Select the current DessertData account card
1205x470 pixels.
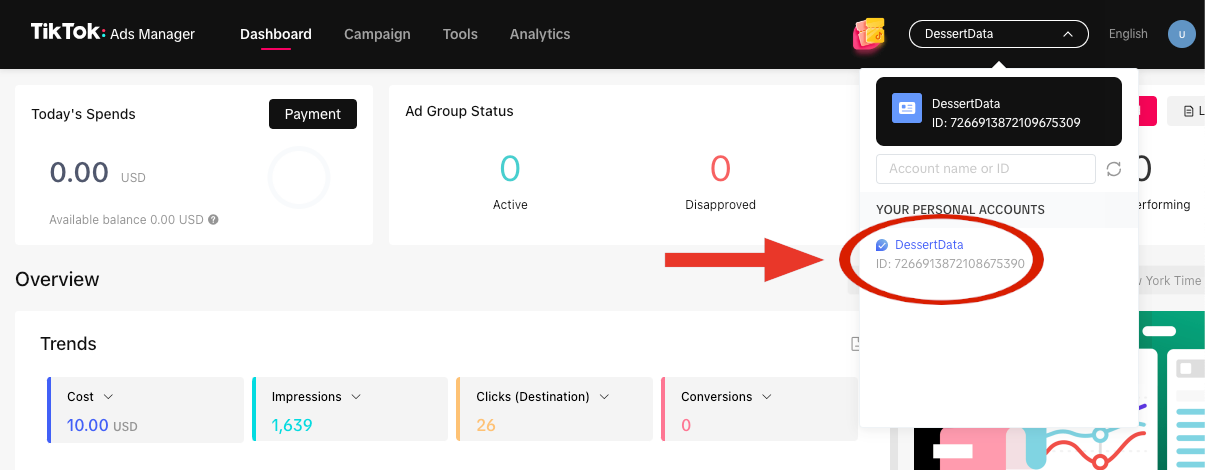point(998,112)
